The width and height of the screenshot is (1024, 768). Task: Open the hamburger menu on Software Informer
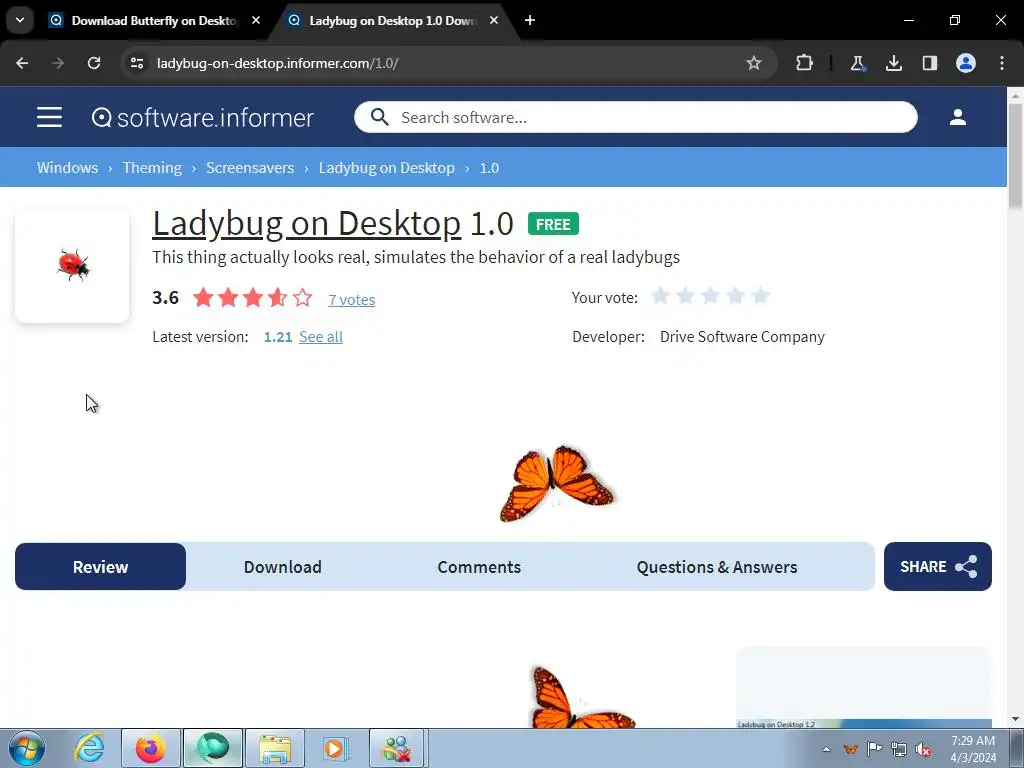50,118
